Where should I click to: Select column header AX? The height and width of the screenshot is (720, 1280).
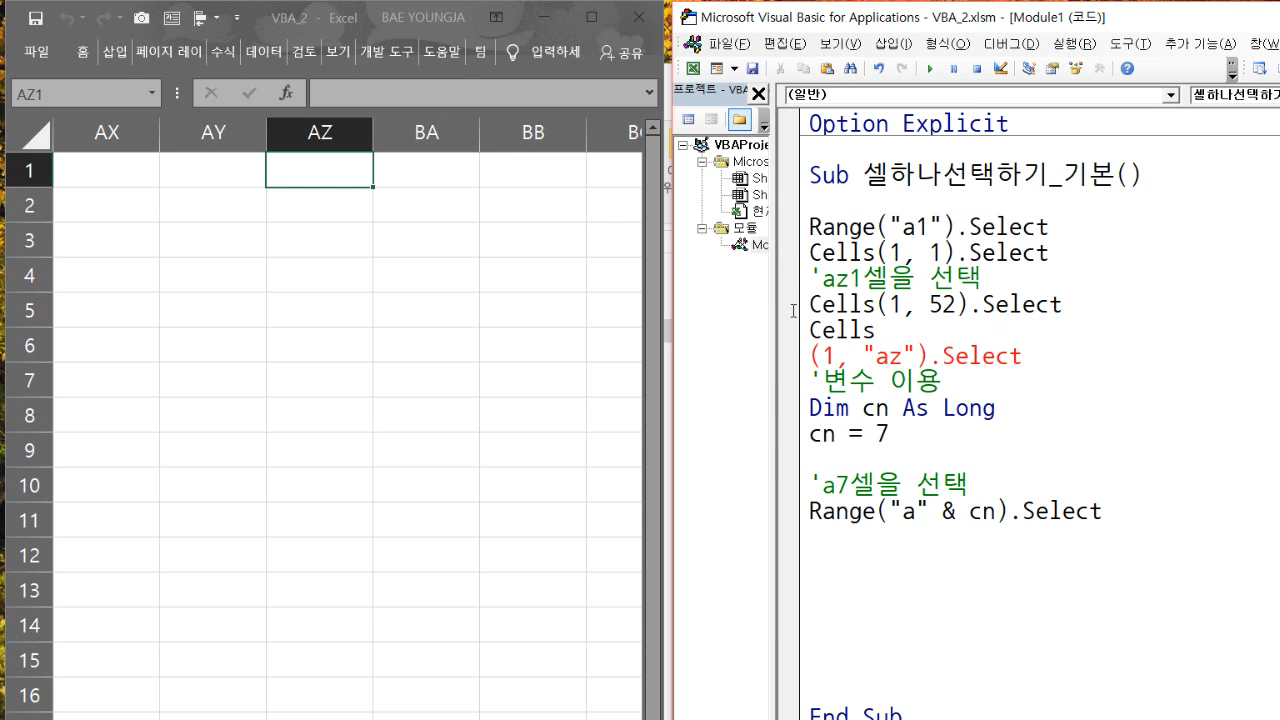[x=107, y=133]
